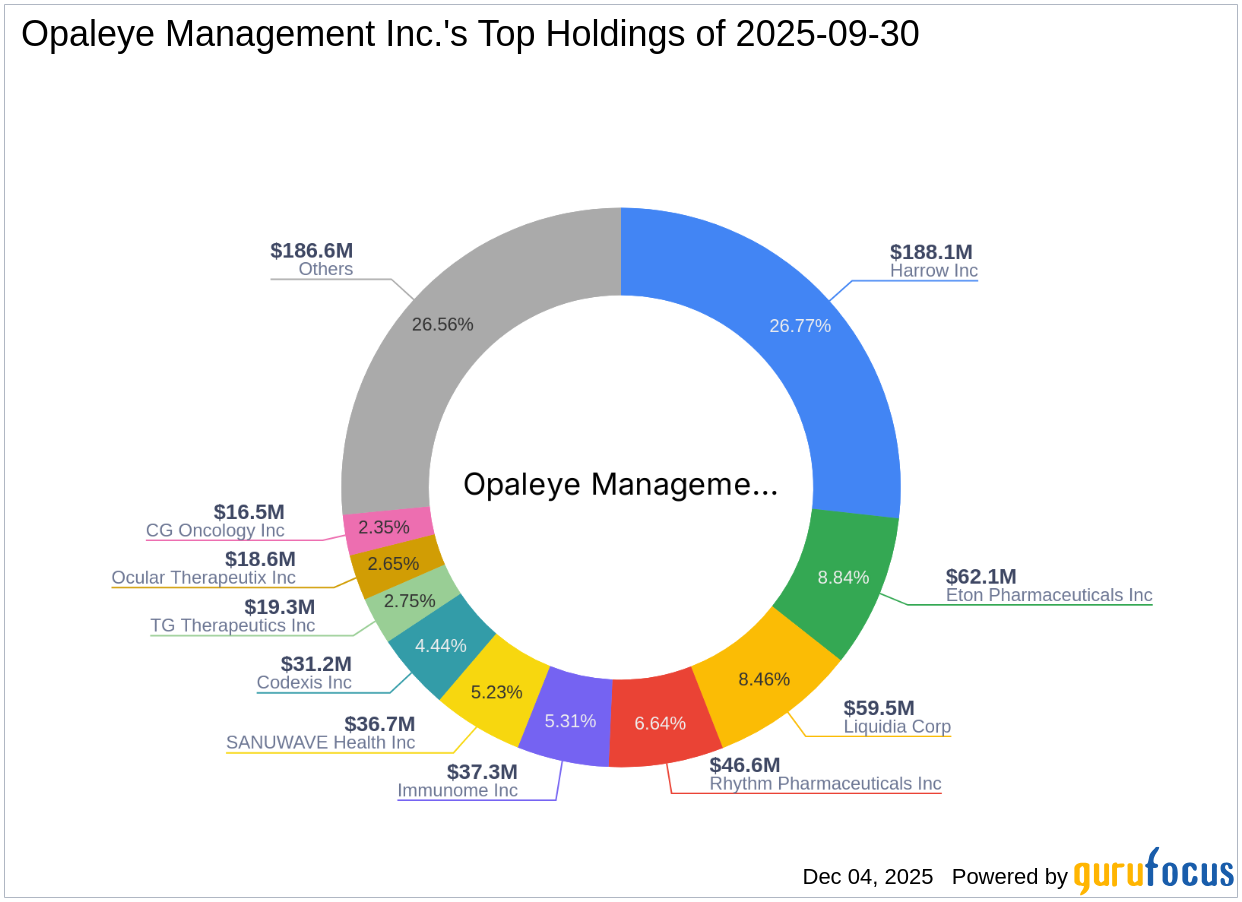Select the Rhythm Pharmaceuticals Inc label
Image resolution: width=1242 pixels, height=902 pixels.
pyautogui.click(x=825, y=784)
